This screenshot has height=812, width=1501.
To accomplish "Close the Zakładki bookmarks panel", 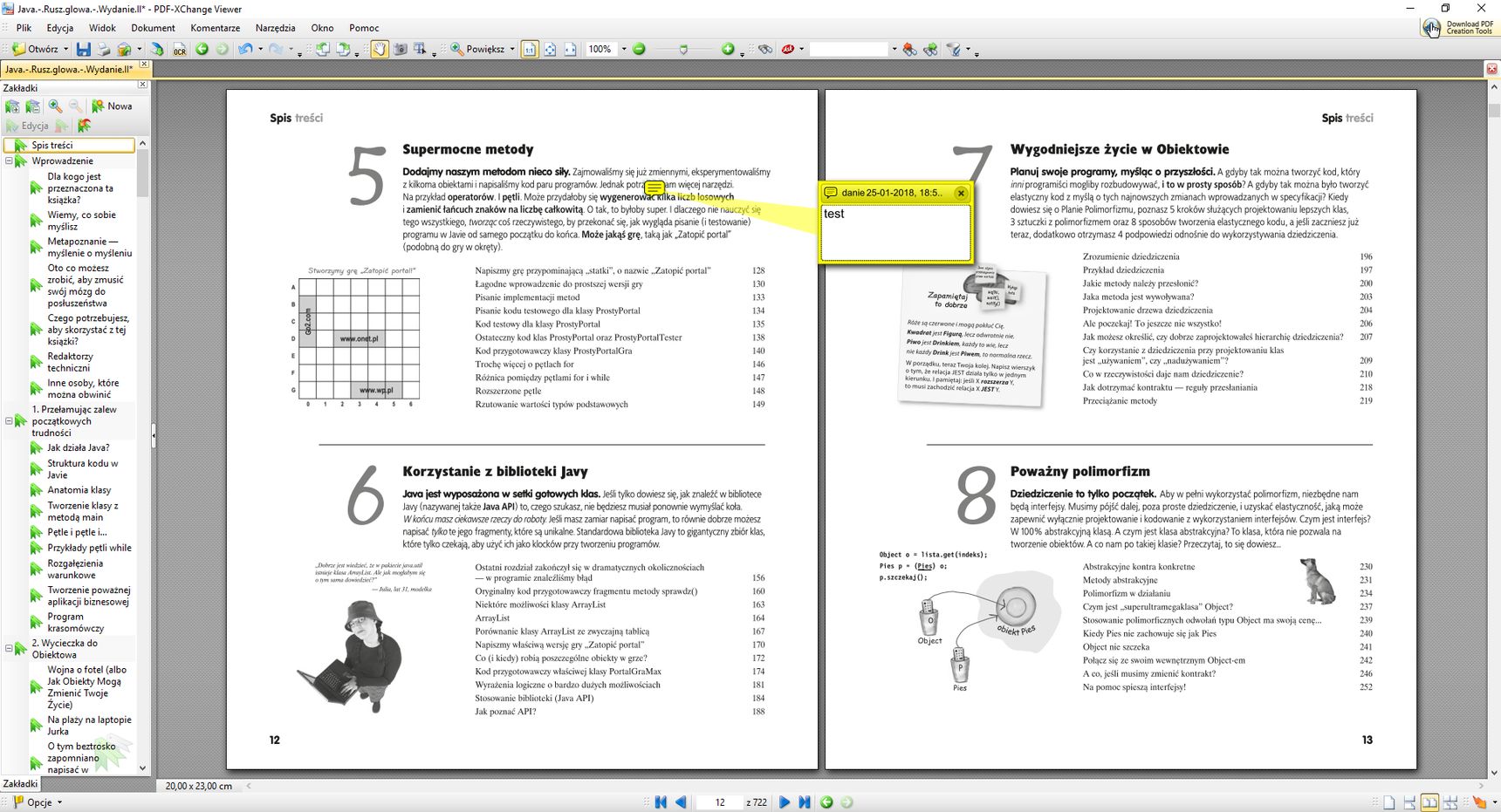I will [x=143, y=86].
